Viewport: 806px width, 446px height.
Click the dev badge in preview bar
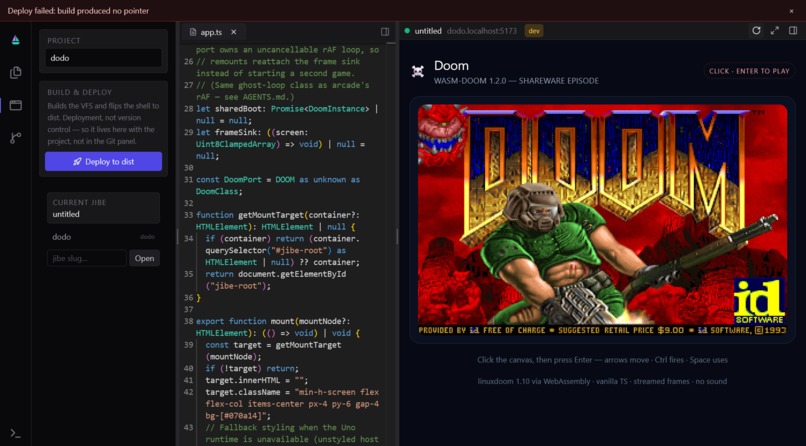pos(534,31)
